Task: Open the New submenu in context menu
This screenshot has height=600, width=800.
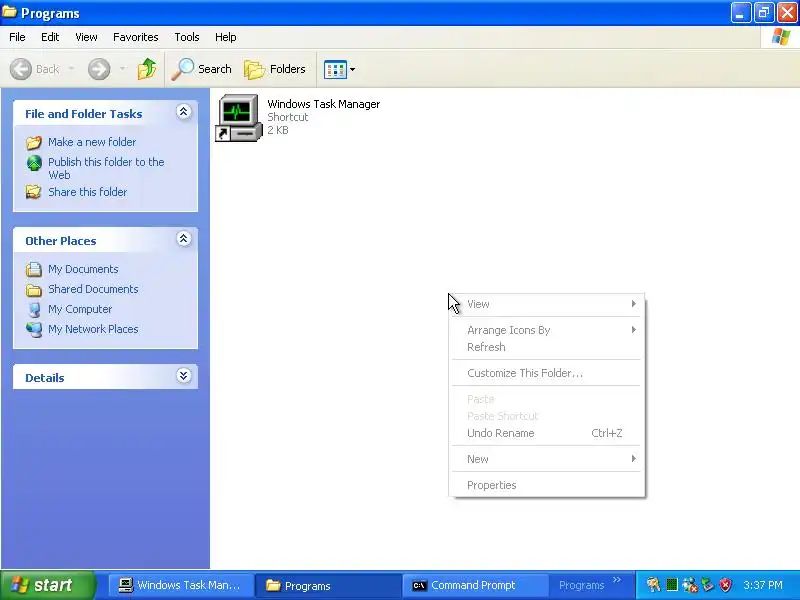Action: click(x=546, y=459)
